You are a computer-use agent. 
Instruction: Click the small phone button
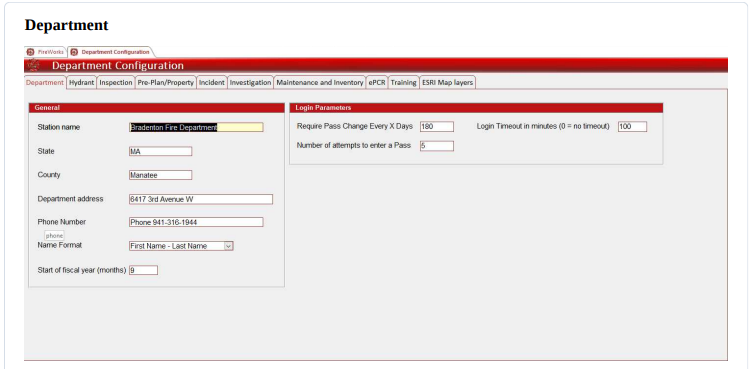54,235
